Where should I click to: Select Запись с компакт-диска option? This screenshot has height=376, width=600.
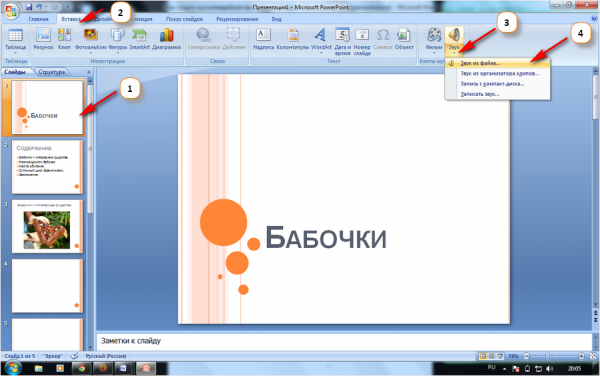click(497, 84)
